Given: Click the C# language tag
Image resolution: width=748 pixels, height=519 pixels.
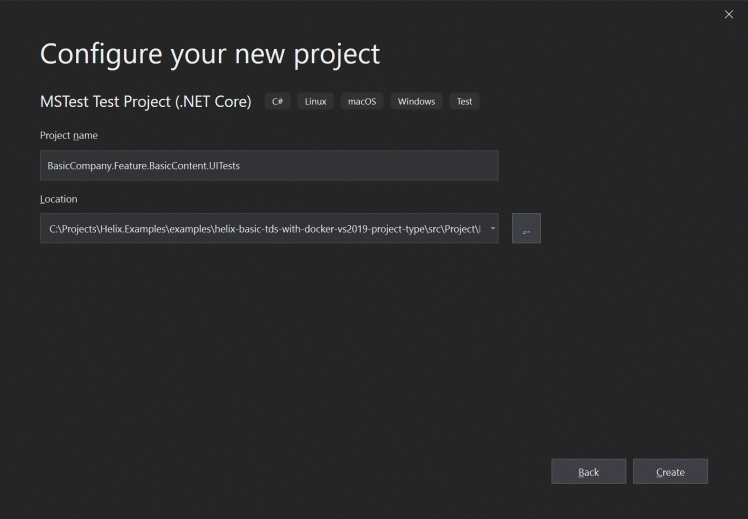Looking at the screenshot, I should [x=277, y=102].
